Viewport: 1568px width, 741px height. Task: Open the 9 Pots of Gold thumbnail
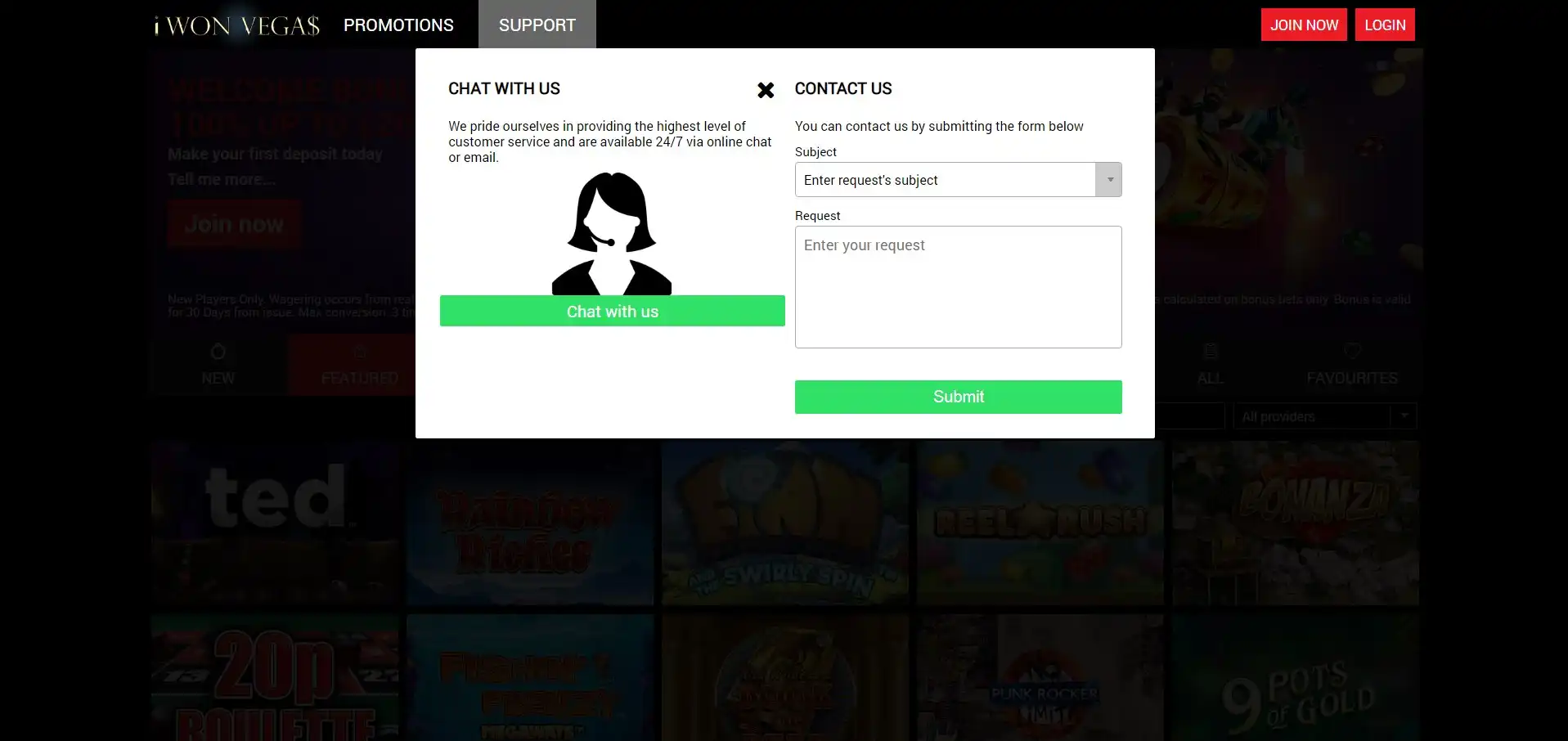click(1296, 678)
